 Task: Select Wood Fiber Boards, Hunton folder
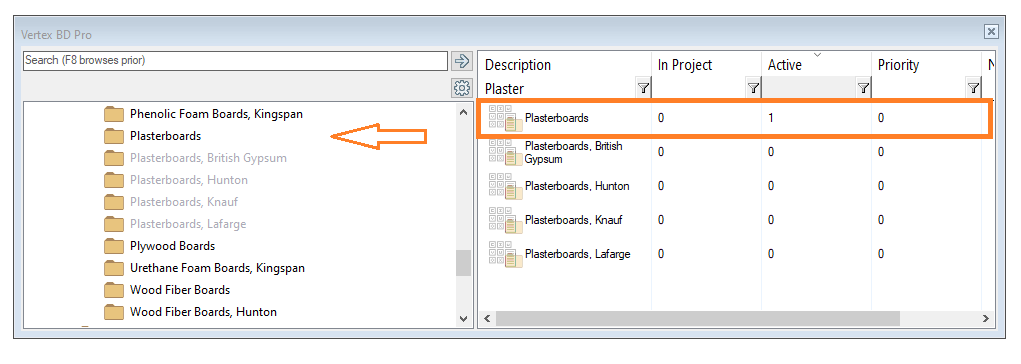[x=203, y=312]
